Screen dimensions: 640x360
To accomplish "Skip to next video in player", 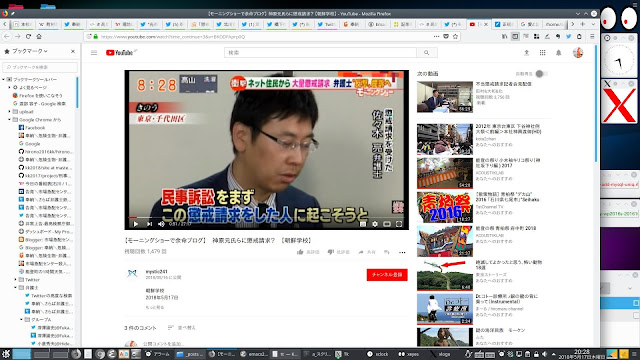I will click(x=149, y=224).
